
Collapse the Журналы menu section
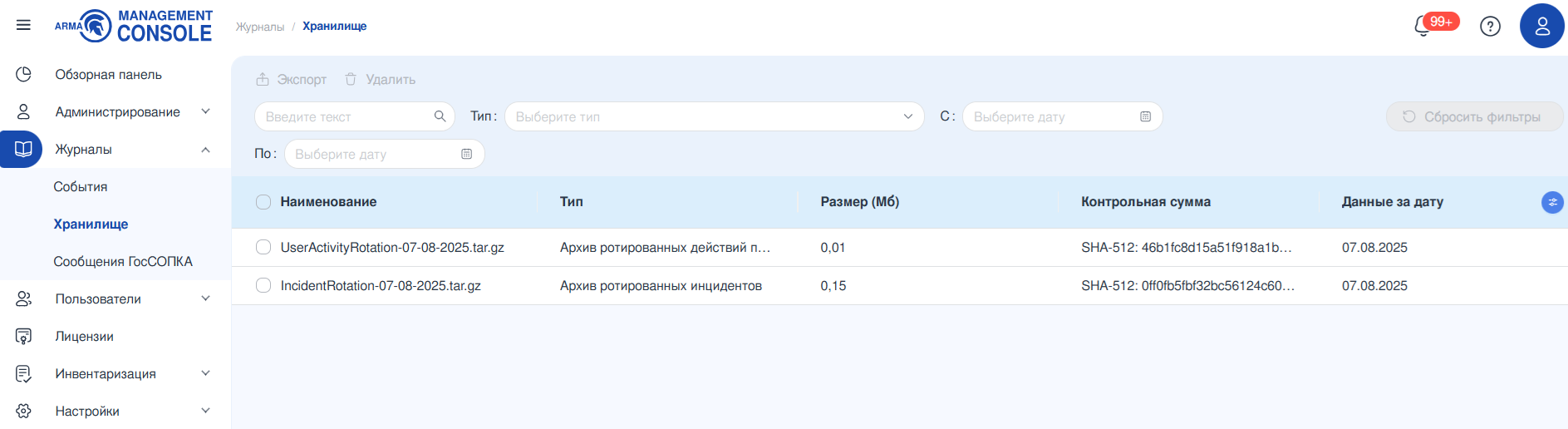pyautogui.click(x=205, y=150)
